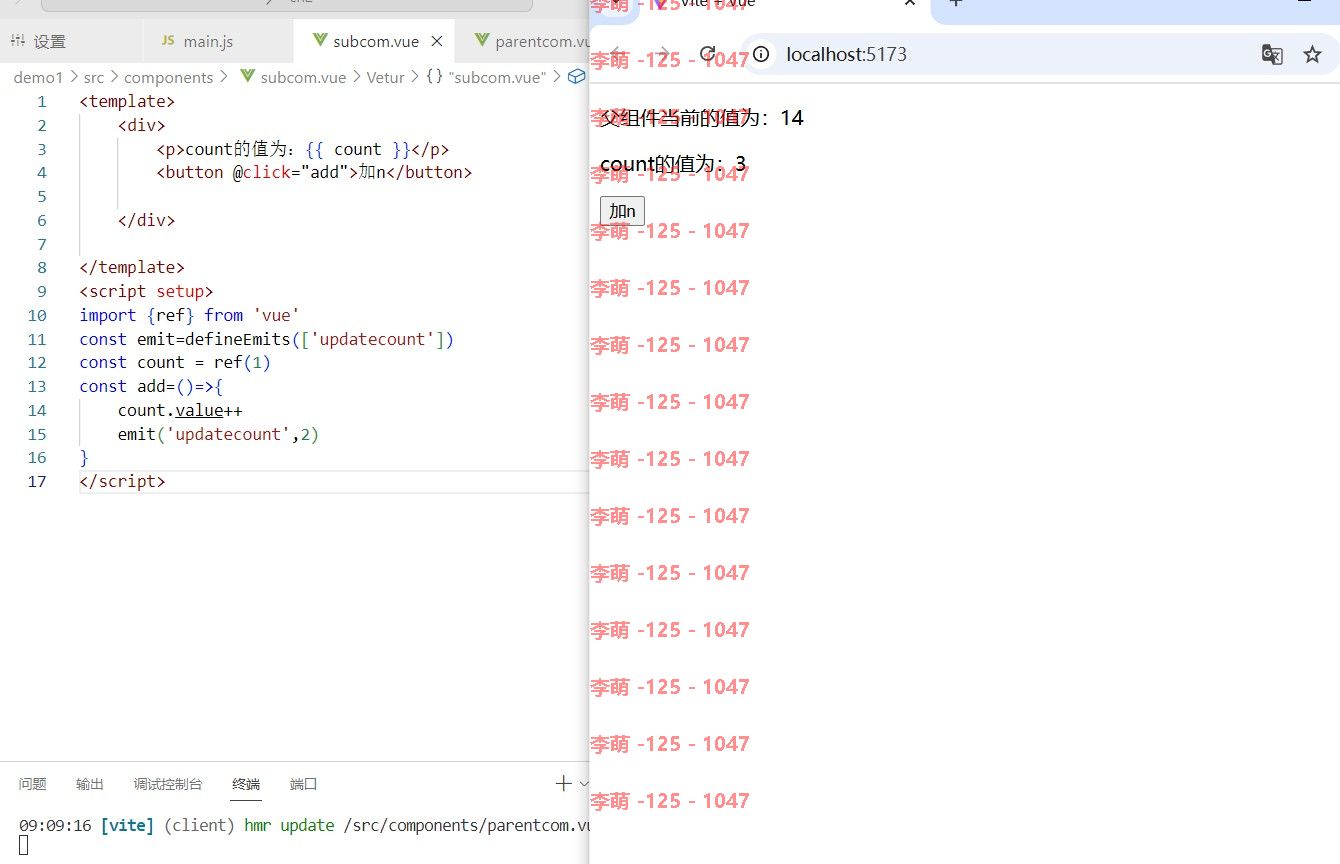
Task: Select the 终端 terminal panel tab
Action: [246, 784]
